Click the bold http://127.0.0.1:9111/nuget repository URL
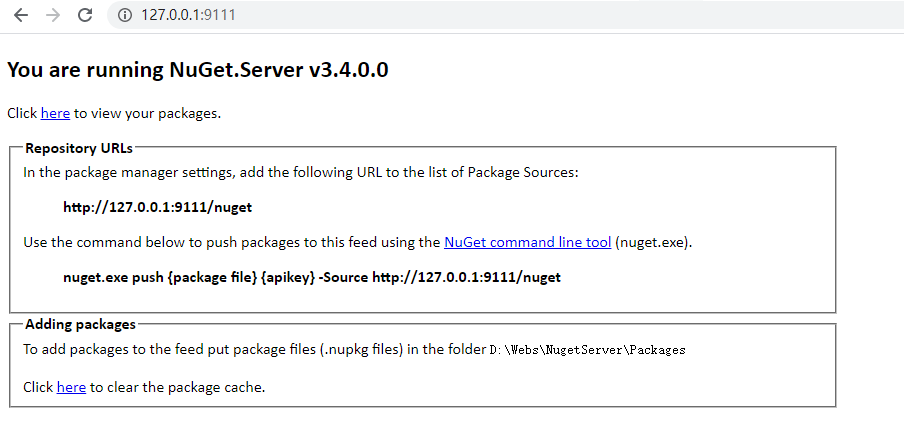 click(x=157, y=207)
